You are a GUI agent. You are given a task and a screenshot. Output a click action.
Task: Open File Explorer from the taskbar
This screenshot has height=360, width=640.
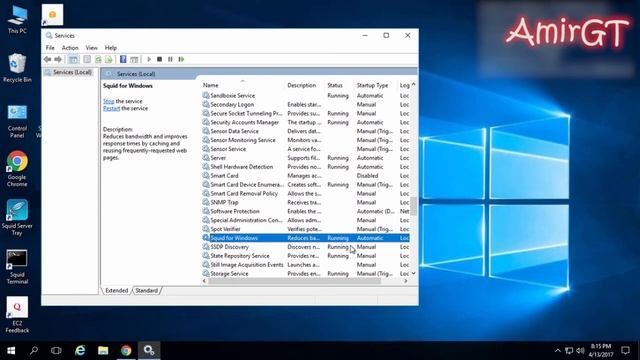coord(103,350)
